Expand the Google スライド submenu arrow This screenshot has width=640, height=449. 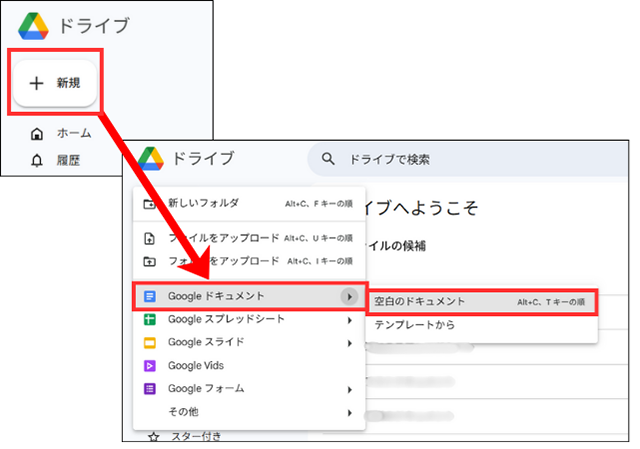pos(349,343)
